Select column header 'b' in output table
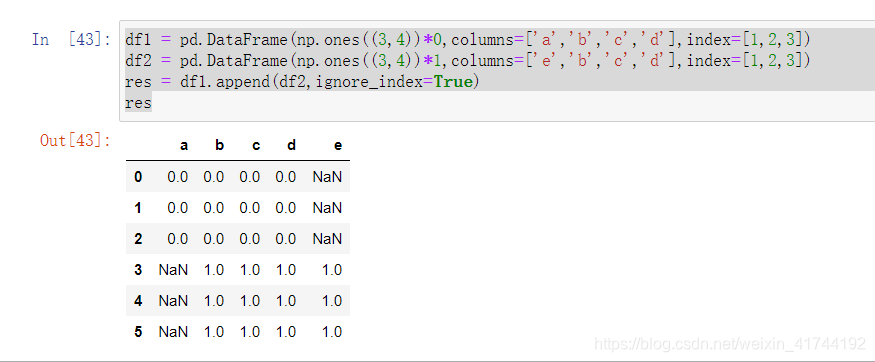Screen dimensions: 875x362 pyautogui.click(x=219, y=146)
